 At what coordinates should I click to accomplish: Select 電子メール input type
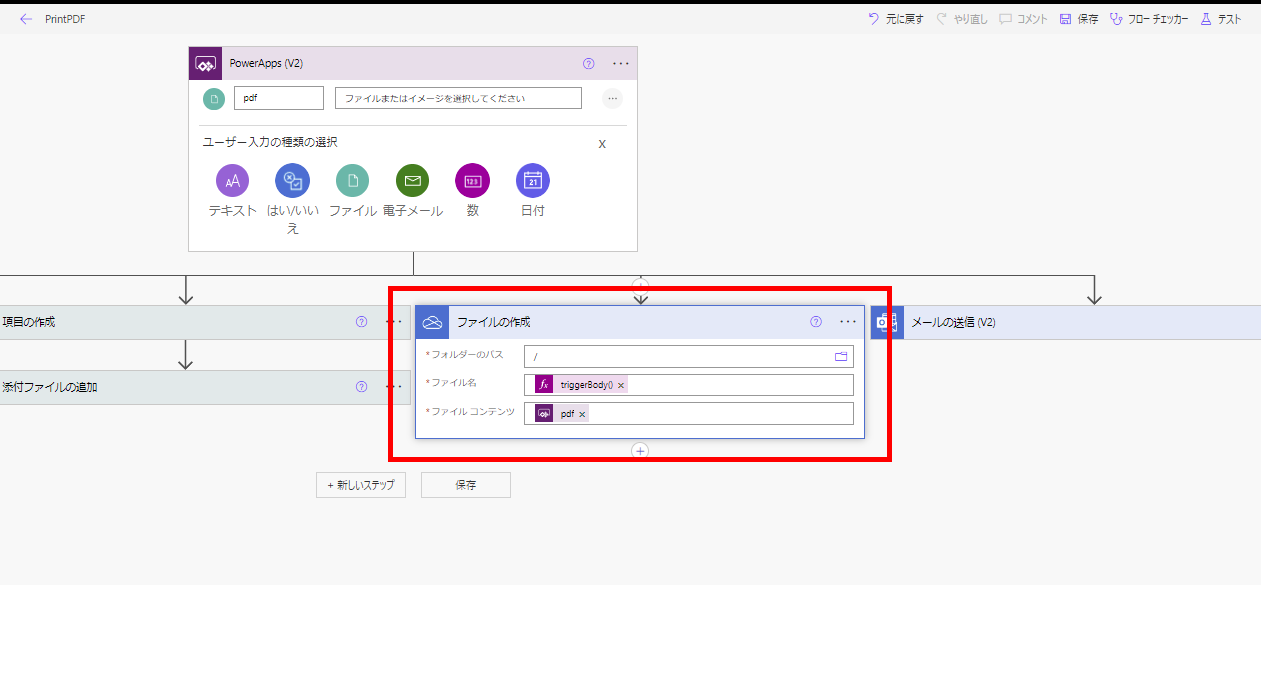tap(413, 191)
